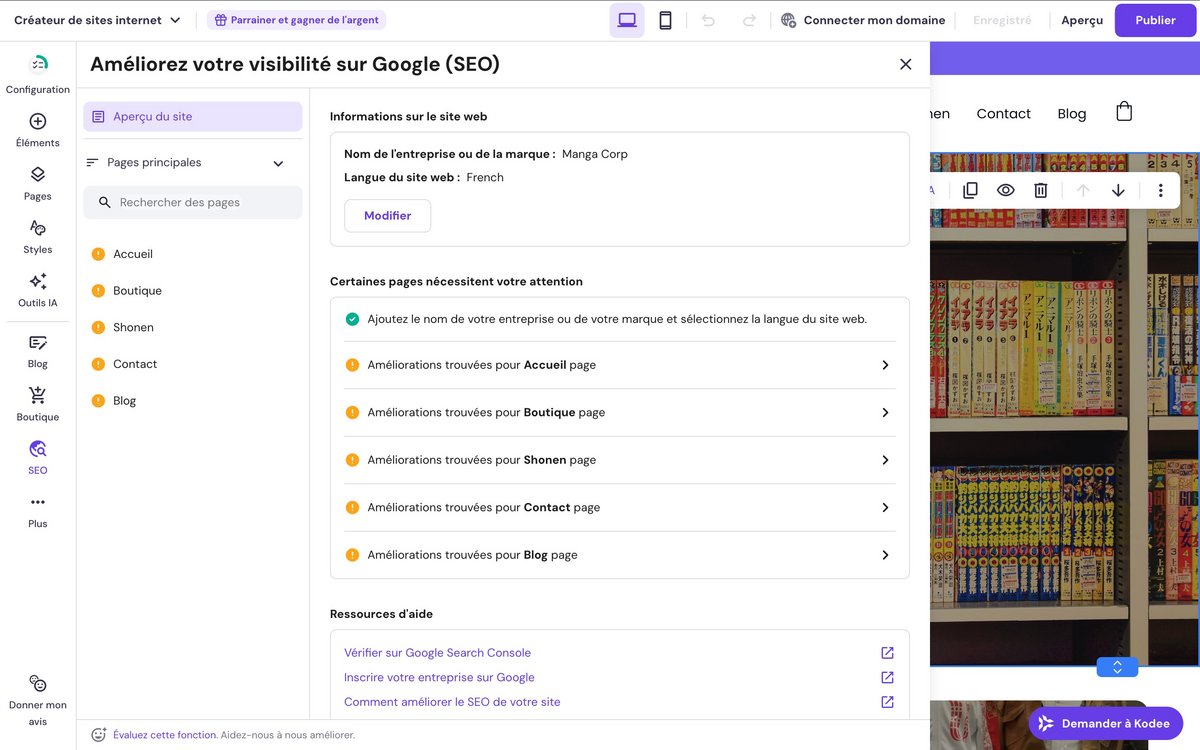Toggle section visibility eye icon
This screenshot has width=1200, height=750.
1005,190
